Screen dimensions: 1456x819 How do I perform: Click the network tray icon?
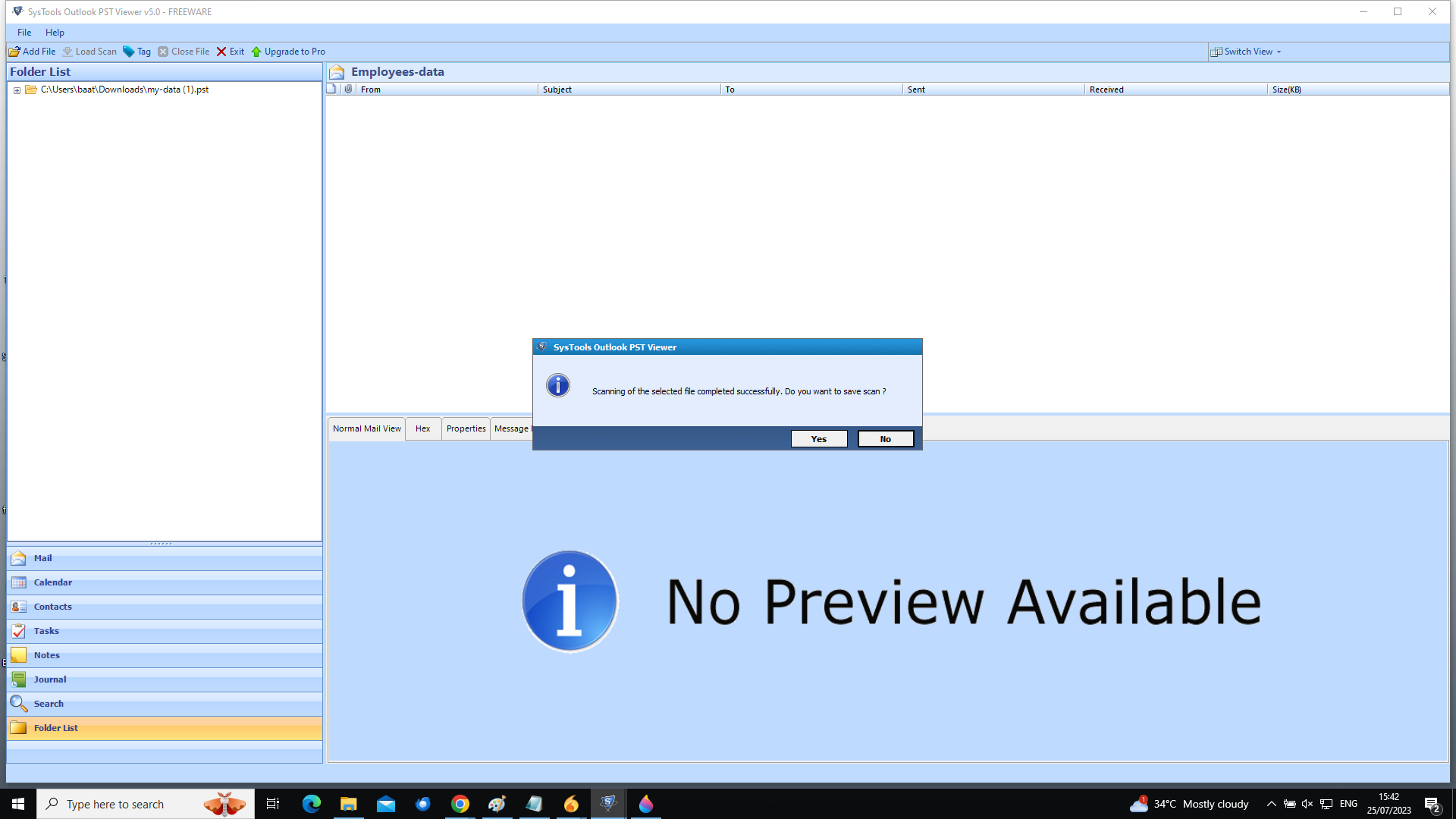pos(1326,804)
